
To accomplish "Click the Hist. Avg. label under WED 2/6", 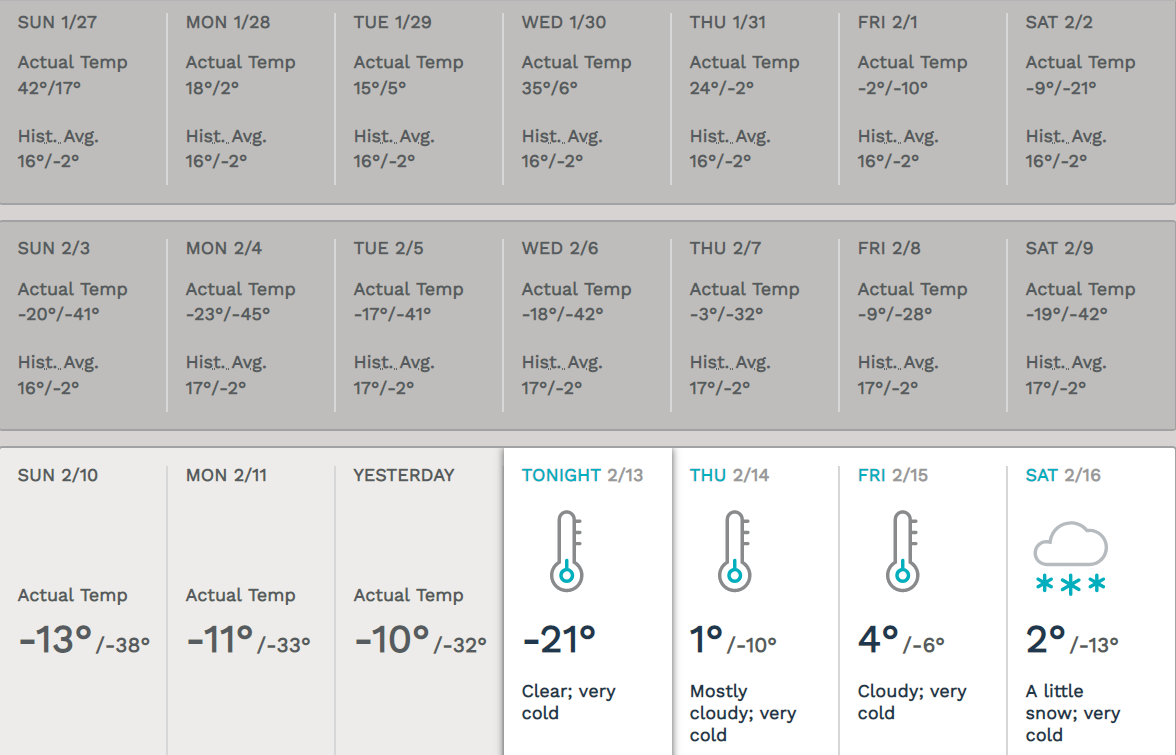I will (562, 363).
